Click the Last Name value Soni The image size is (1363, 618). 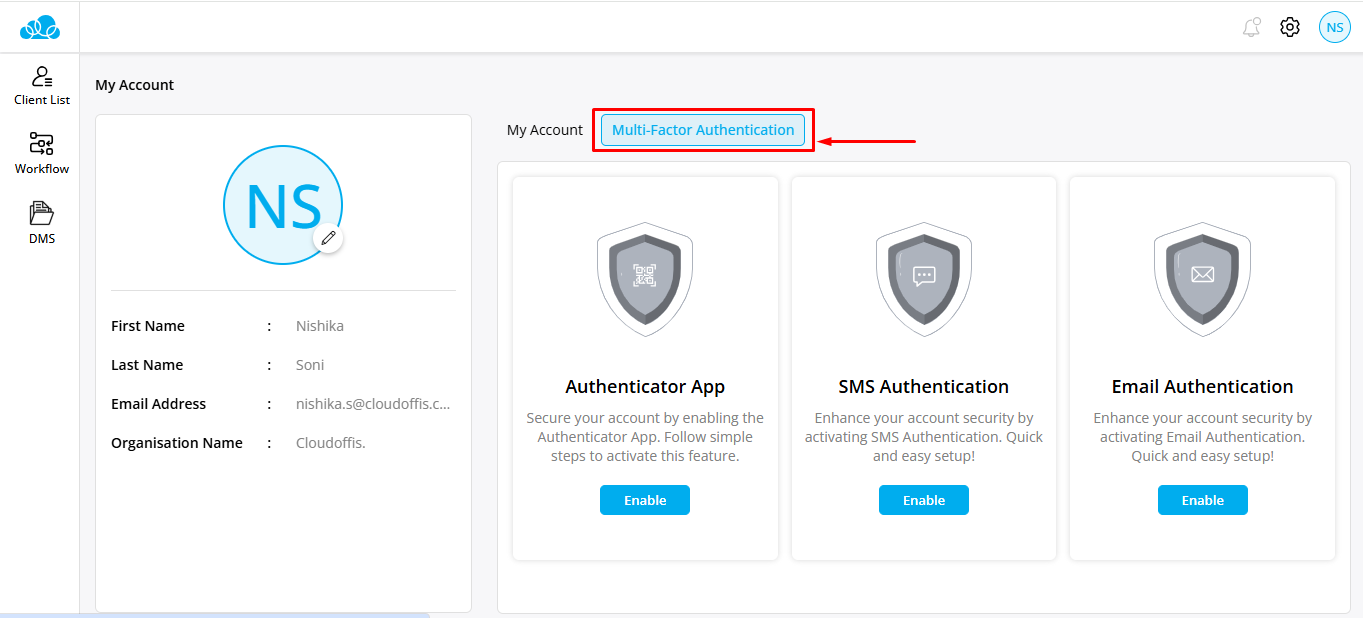tap(310, 365)
